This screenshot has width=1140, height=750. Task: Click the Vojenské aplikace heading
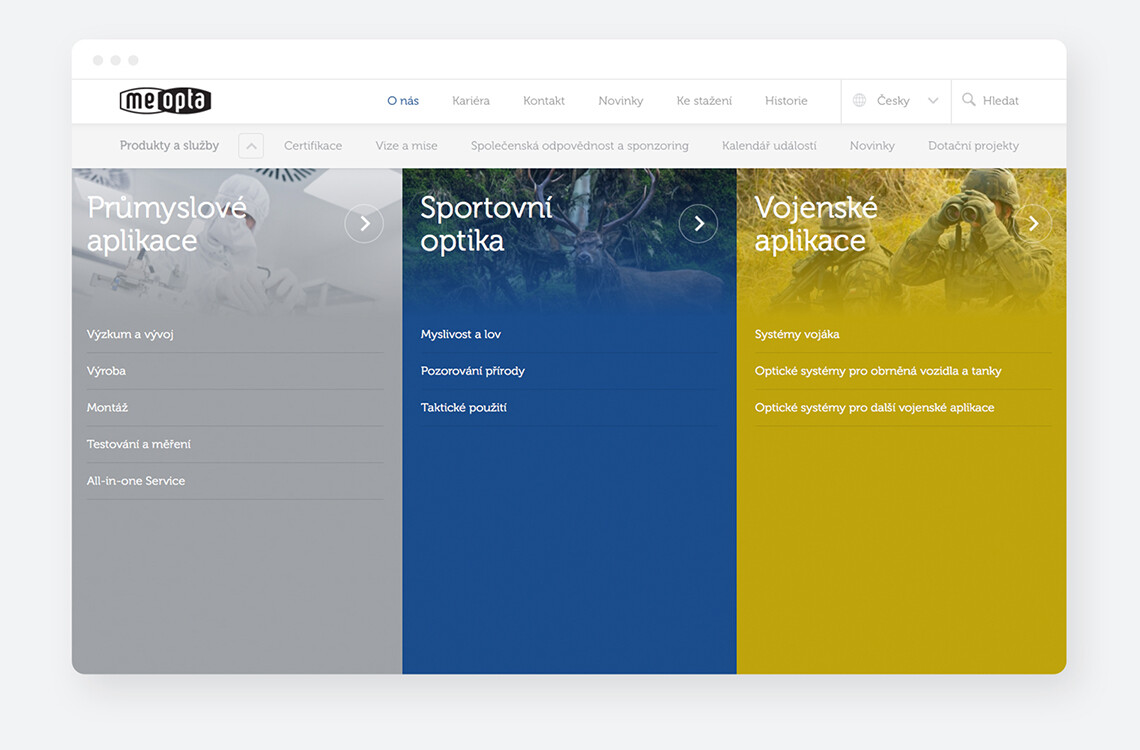(x=816, y=224)
